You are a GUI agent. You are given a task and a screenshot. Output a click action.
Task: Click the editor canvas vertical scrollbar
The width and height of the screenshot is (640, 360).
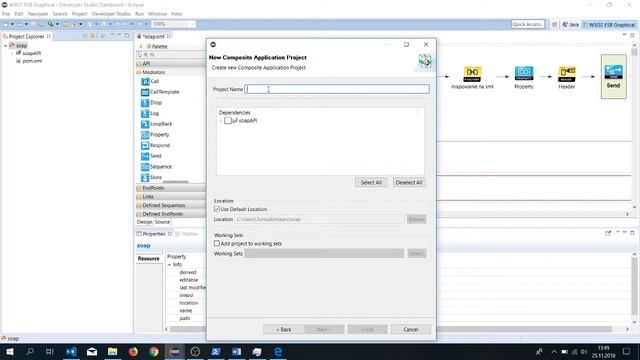pyautogui.click(x=634, y=127)
